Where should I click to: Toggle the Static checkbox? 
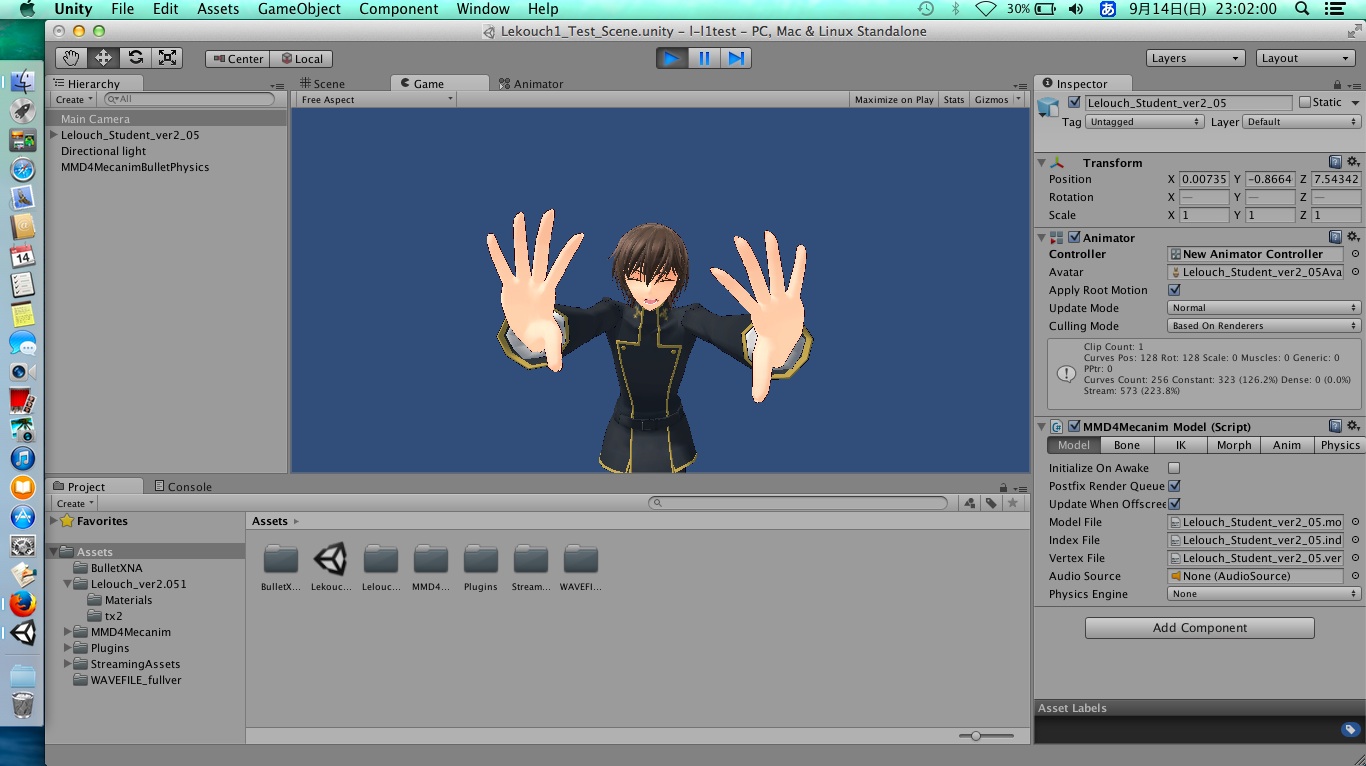click(1305, 102)
